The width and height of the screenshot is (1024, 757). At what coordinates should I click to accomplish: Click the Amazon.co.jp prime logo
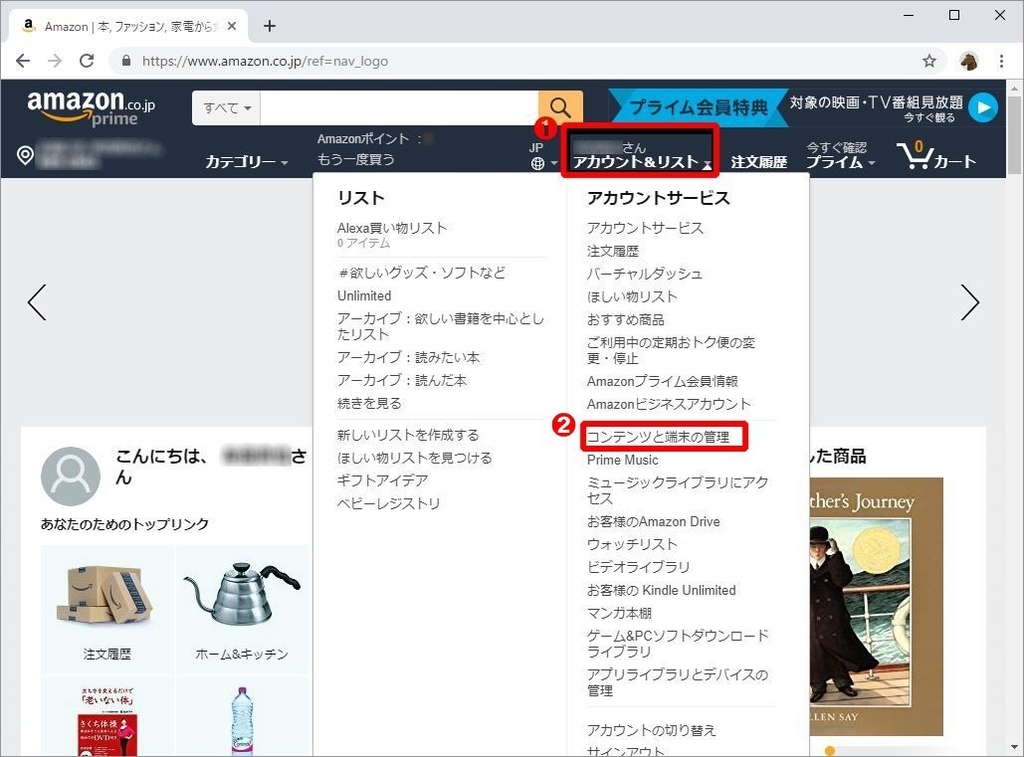[91, 108]
